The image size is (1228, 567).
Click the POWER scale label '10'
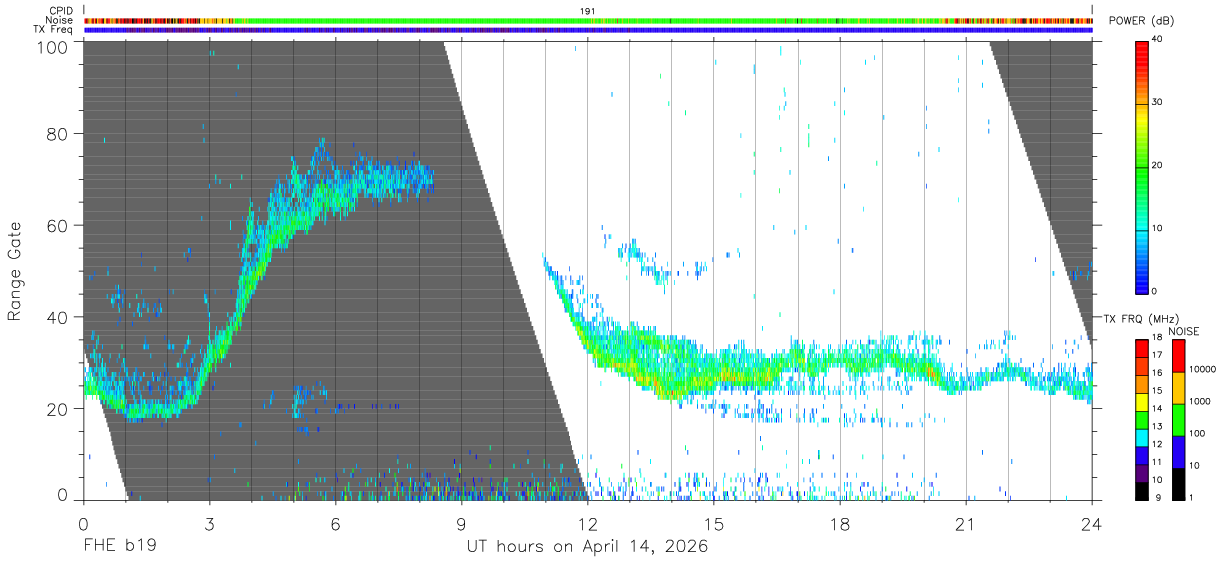click(1157, 229)
